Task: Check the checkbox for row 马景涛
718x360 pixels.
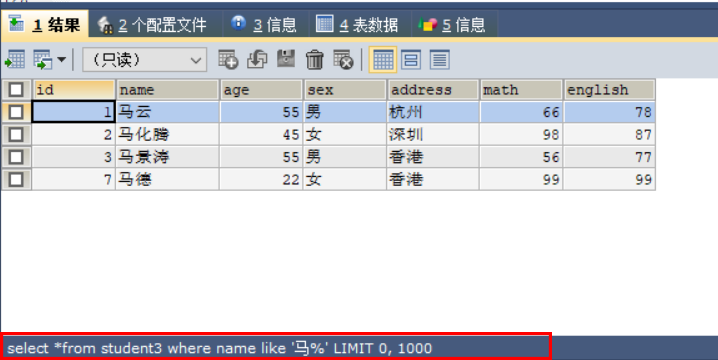Action: [16, 157]
